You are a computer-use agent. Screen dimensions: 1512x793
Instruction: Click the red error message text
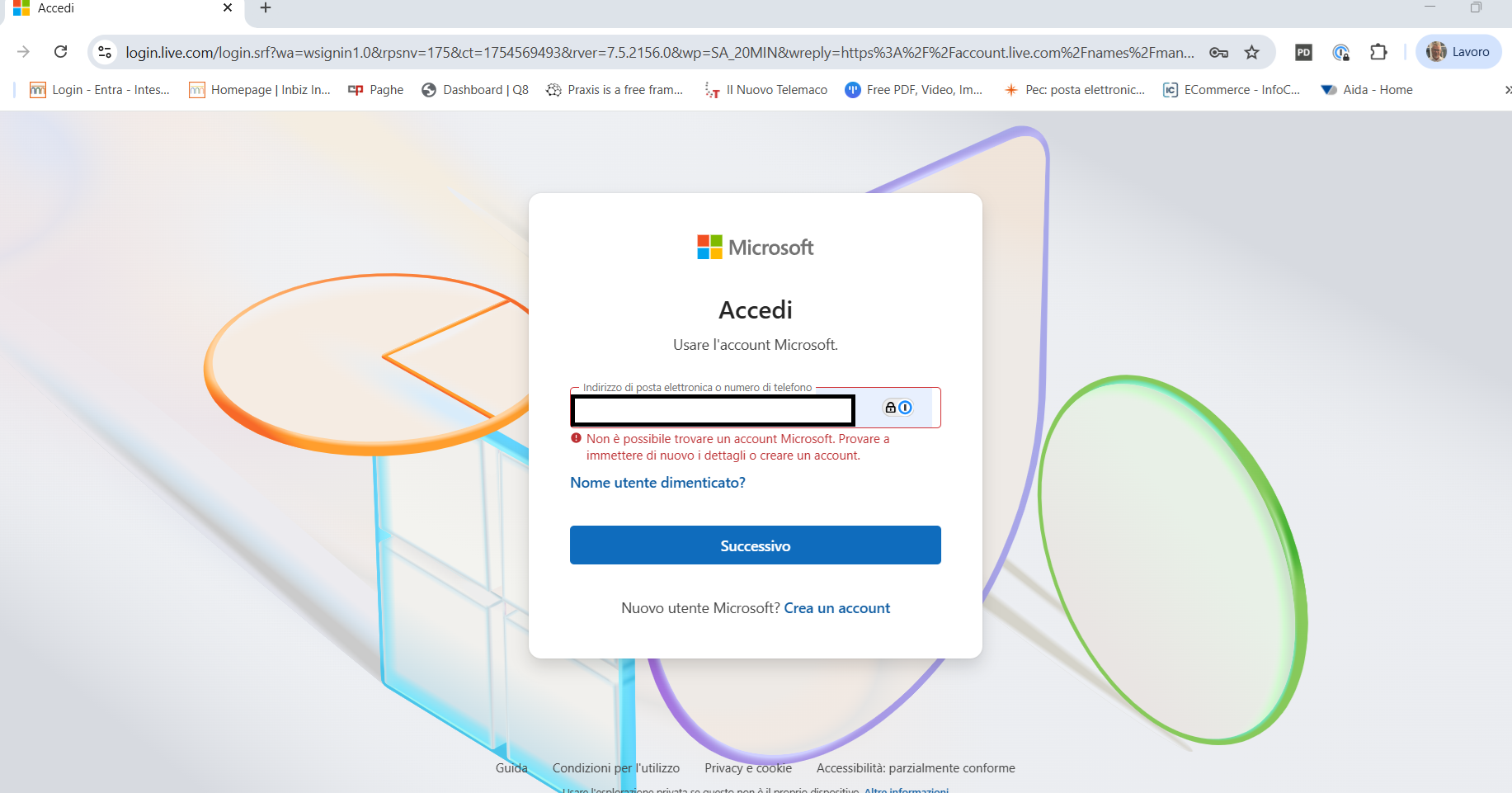tap(737, 447)
